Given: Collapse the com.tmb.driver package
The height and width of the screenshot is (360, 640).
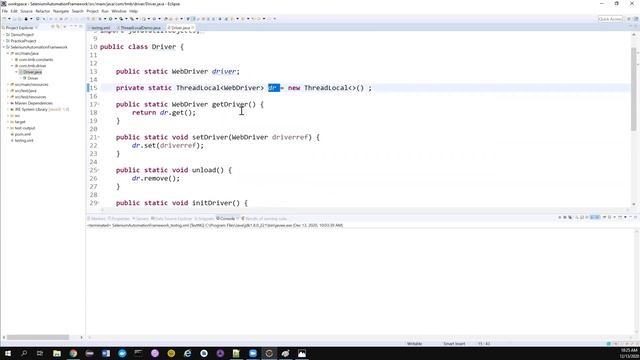Looking at the screenshot, I should click(12, 66).
